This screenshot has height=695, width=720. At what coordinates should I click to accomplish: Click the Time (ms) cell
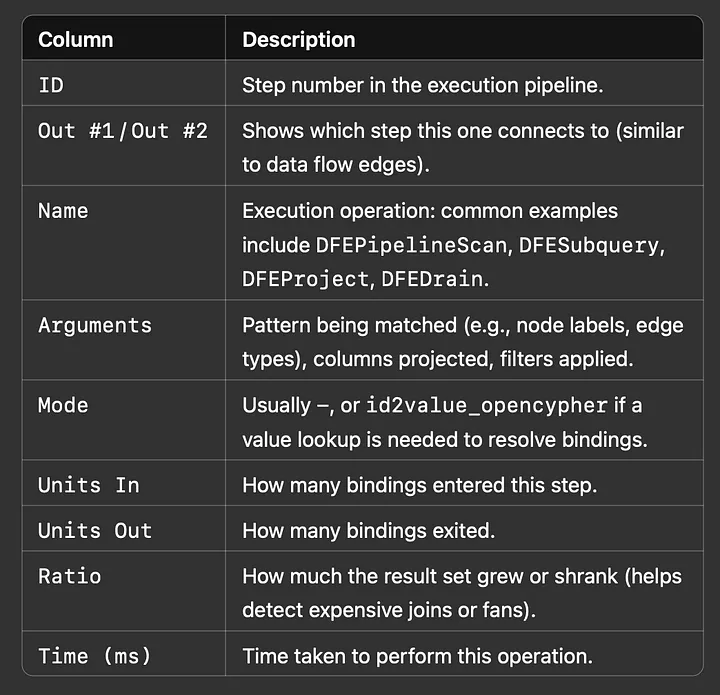coord(124,654)
